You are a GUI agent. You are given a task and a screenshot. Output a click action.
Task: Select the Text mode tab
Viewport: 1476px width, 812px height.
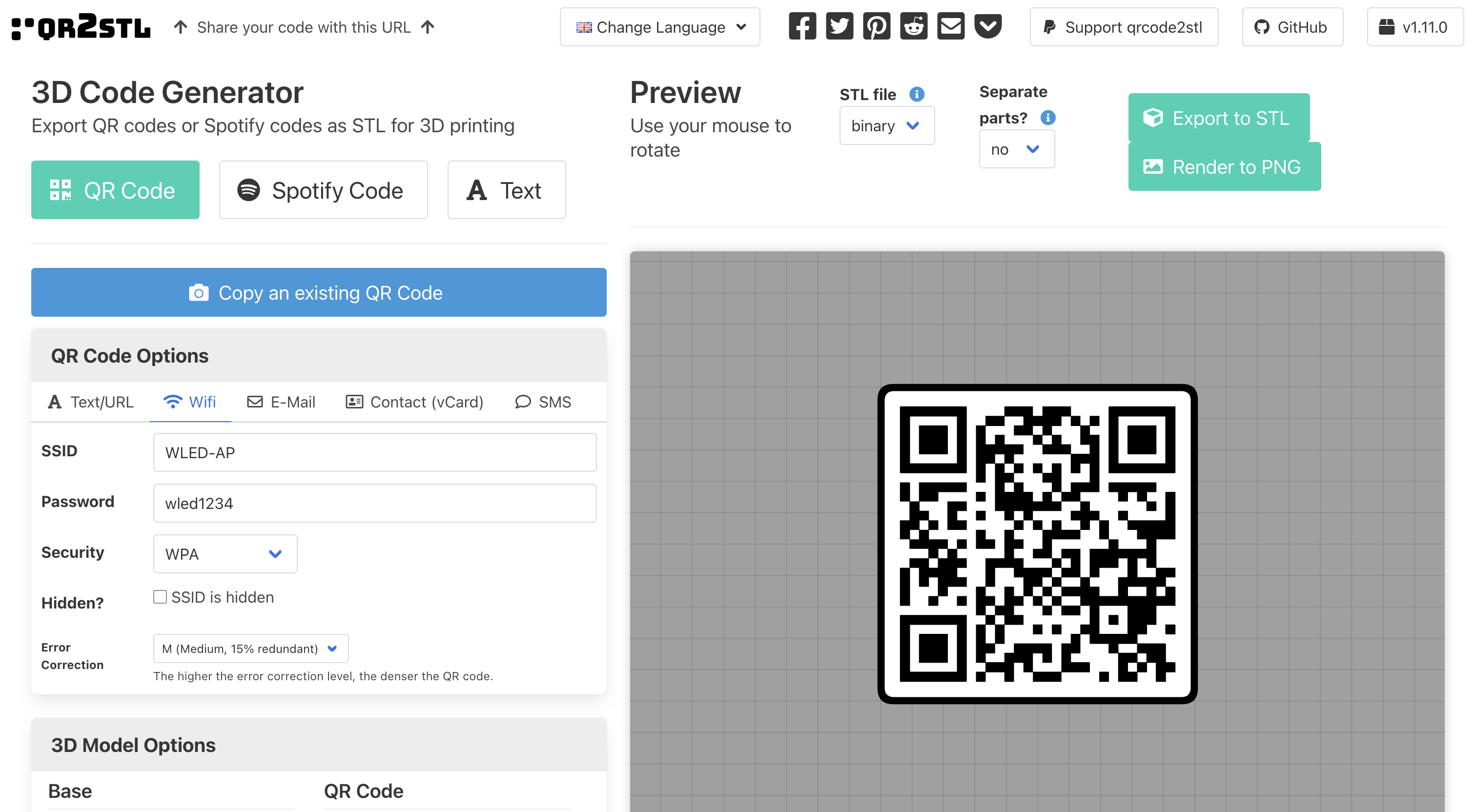[507, 190]
